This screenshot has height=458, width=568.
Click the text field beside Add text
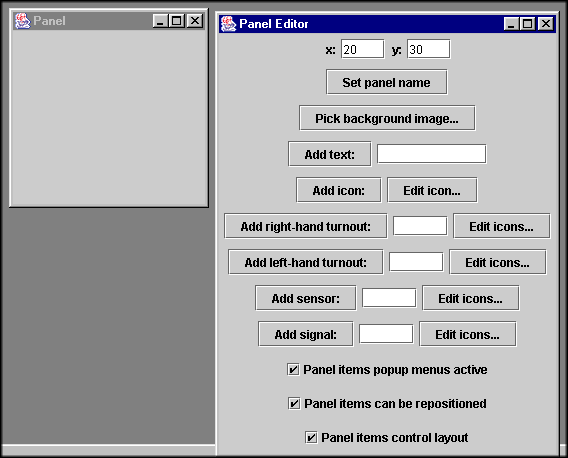click(431, 154)
